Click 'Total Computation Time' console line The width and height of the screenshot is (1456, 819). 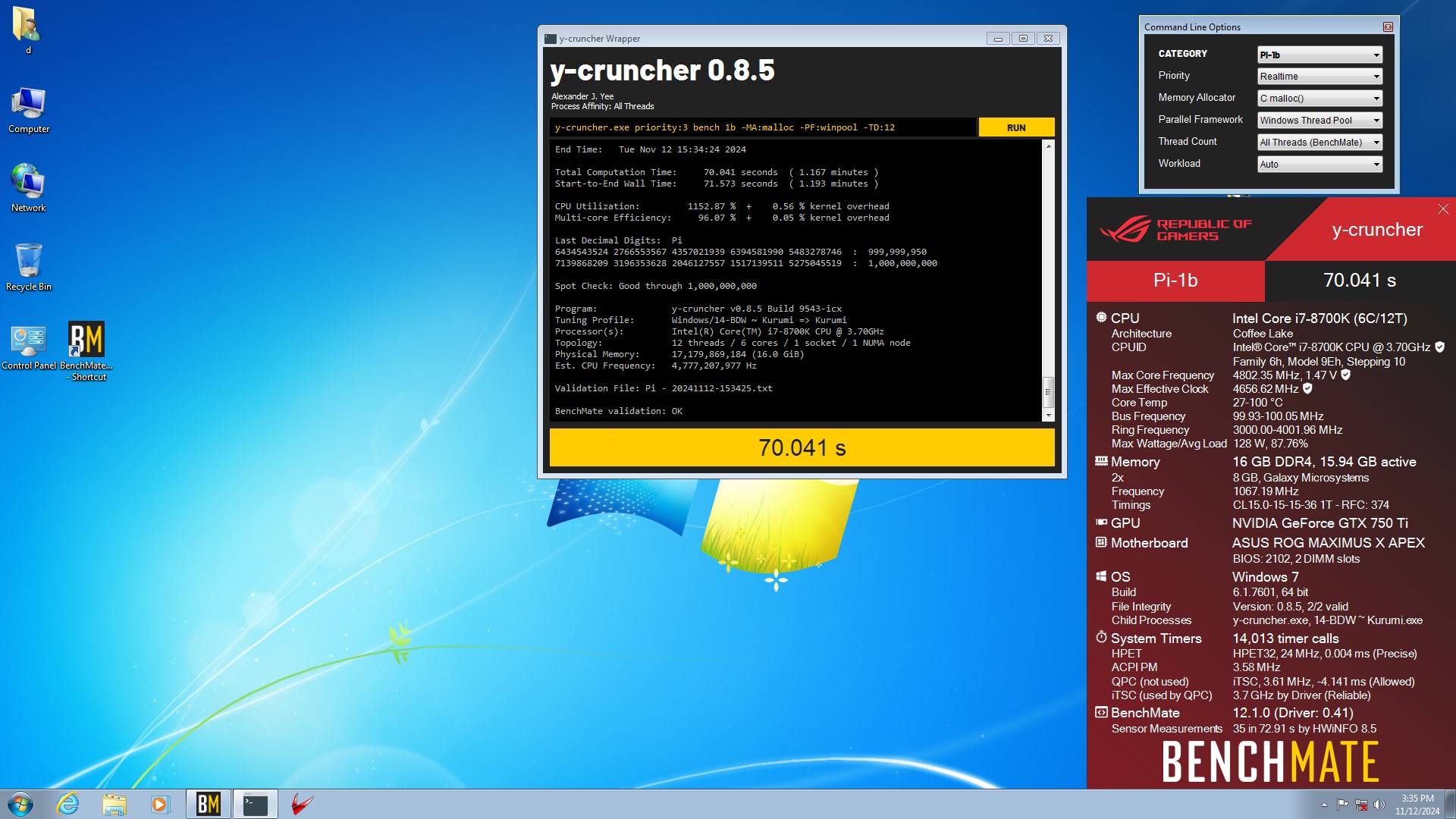click(717, 172)
